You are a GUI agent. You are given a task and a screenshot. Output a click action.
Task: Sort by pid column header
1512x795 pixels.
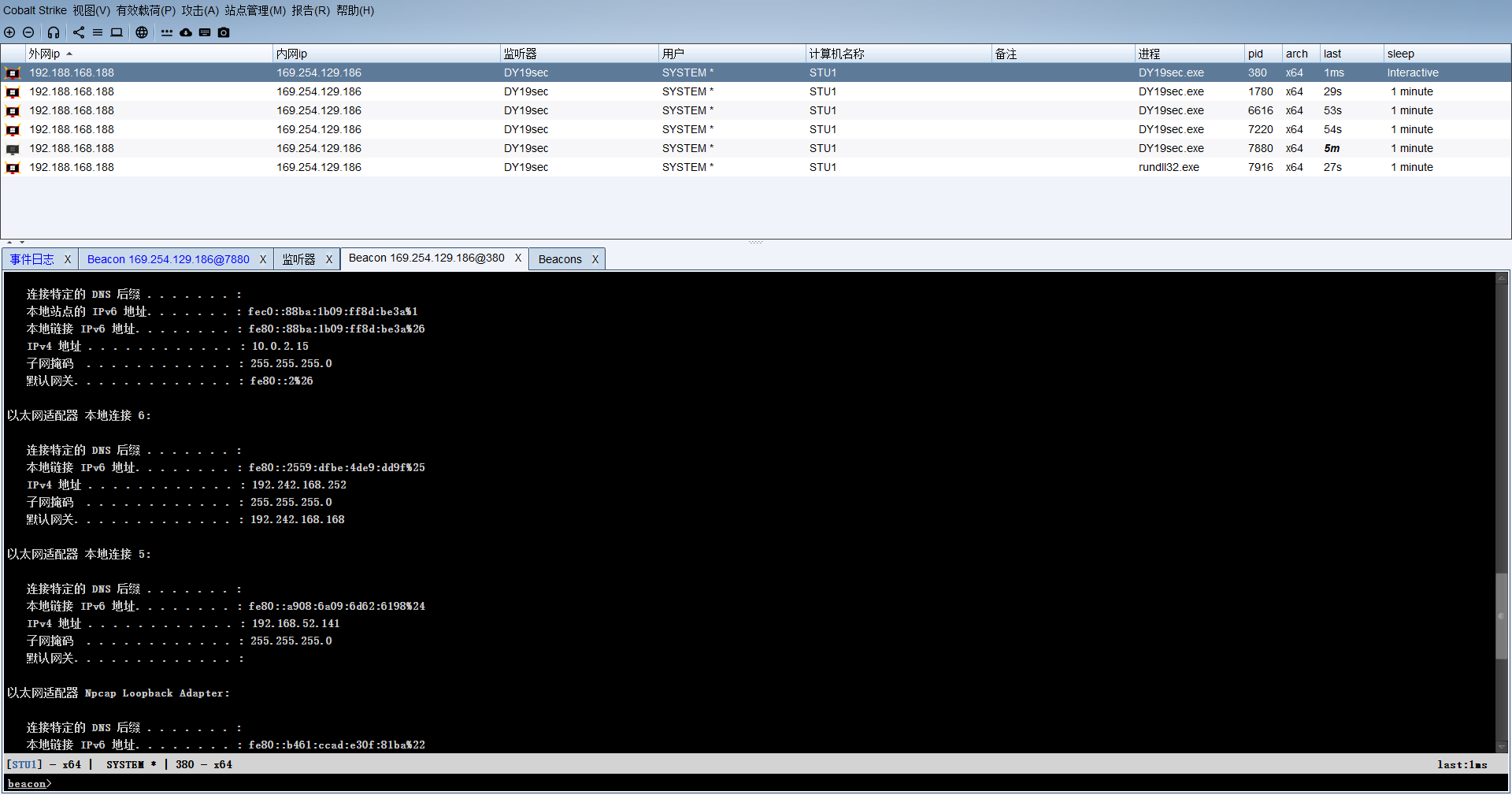click(1263, 54)
